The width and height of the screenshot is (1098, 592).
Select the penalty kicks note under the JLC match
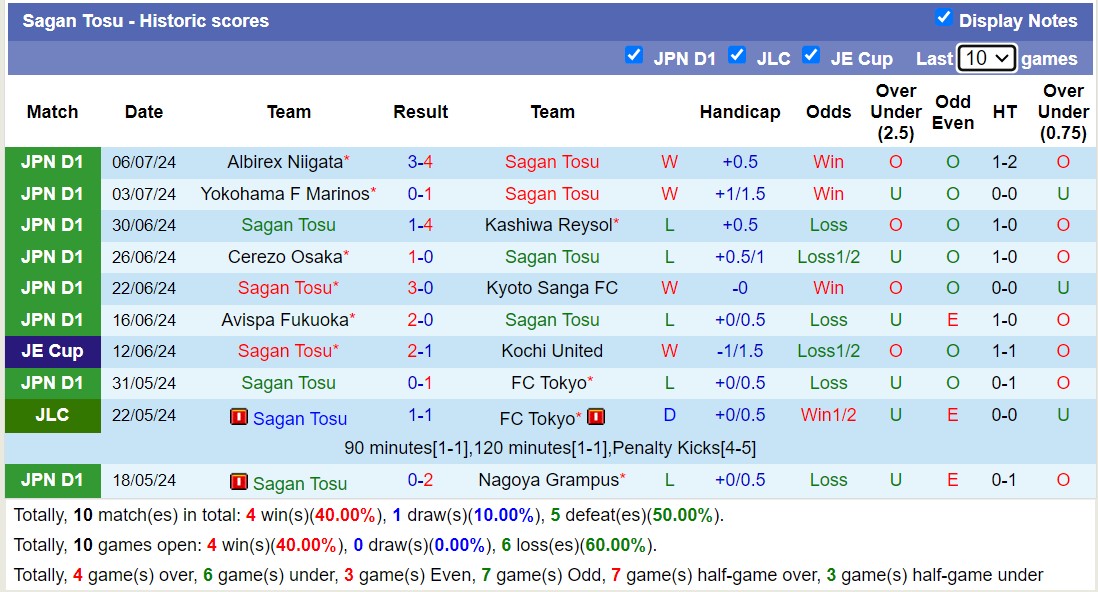tap(549, 448)
